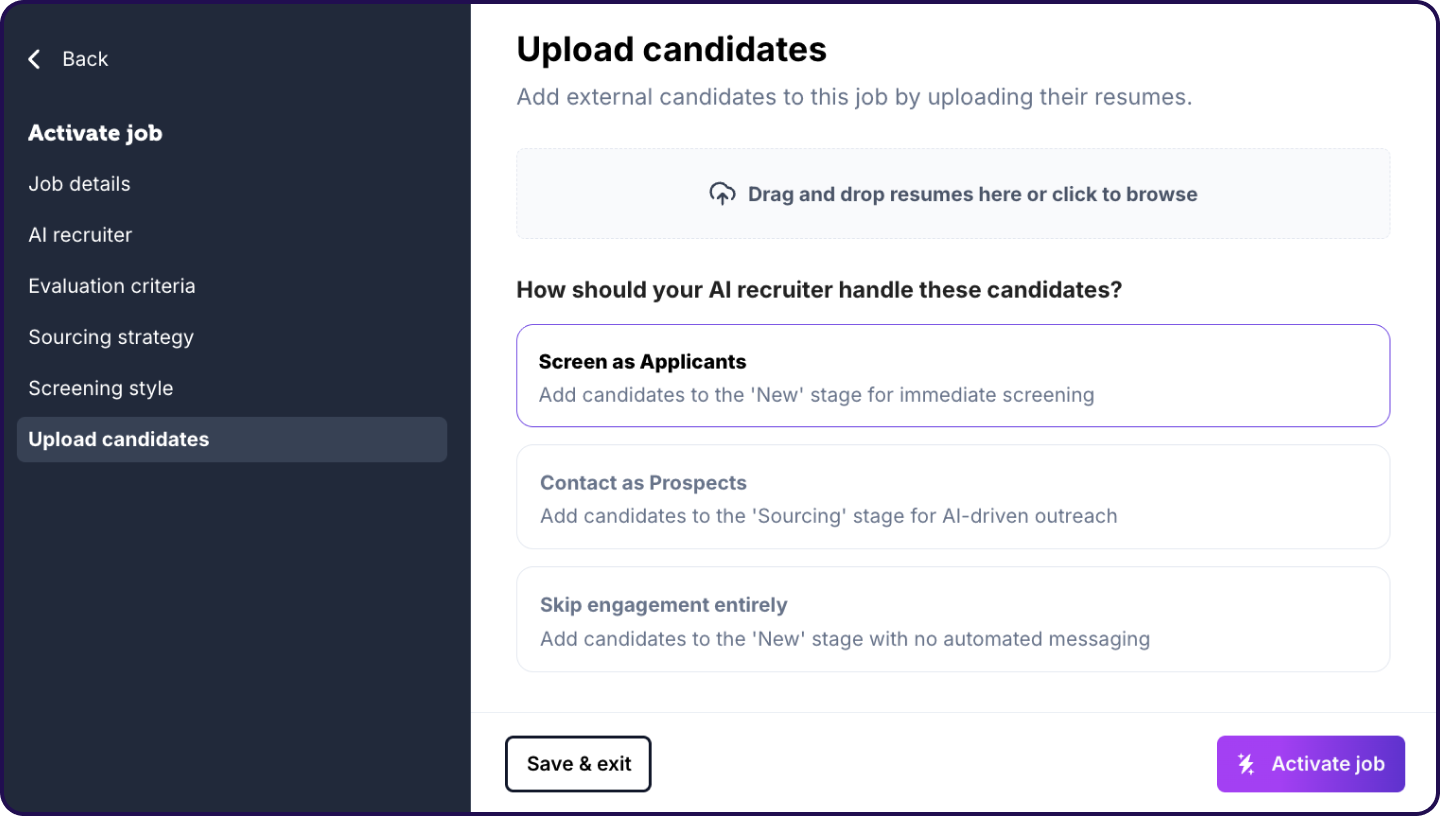Select the 'Contact as Prospects' option
The width and height of the screenshot is (1440, 816).
pyautogui.click(x=952, y=497)
